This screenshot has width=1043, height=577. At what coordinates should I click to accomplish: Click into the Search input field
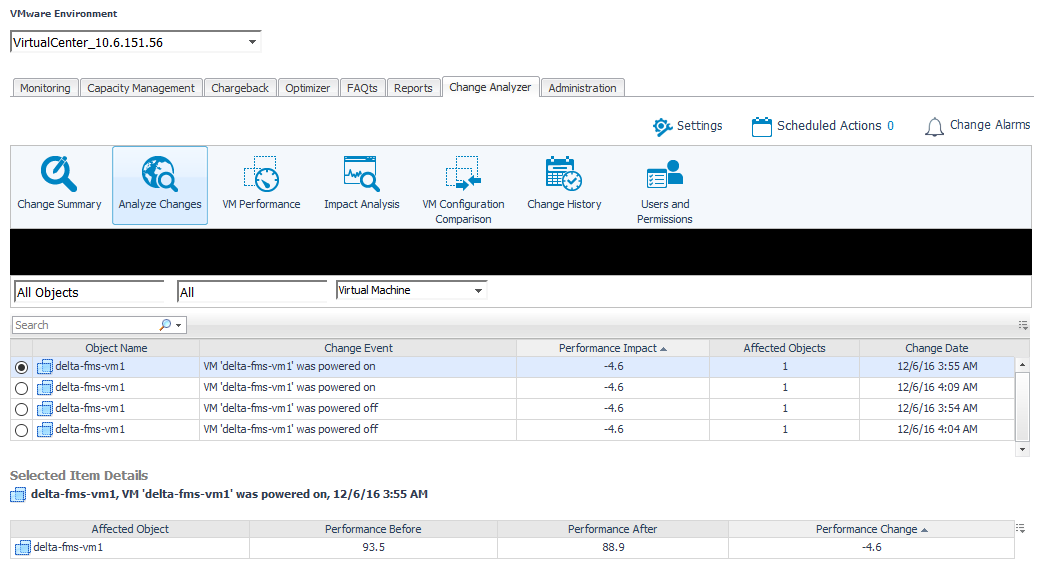pos(85,325)
